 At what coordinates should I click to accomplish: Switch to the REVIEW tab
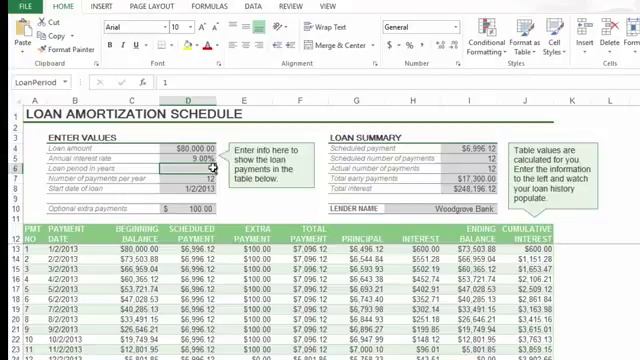(291, 7)
